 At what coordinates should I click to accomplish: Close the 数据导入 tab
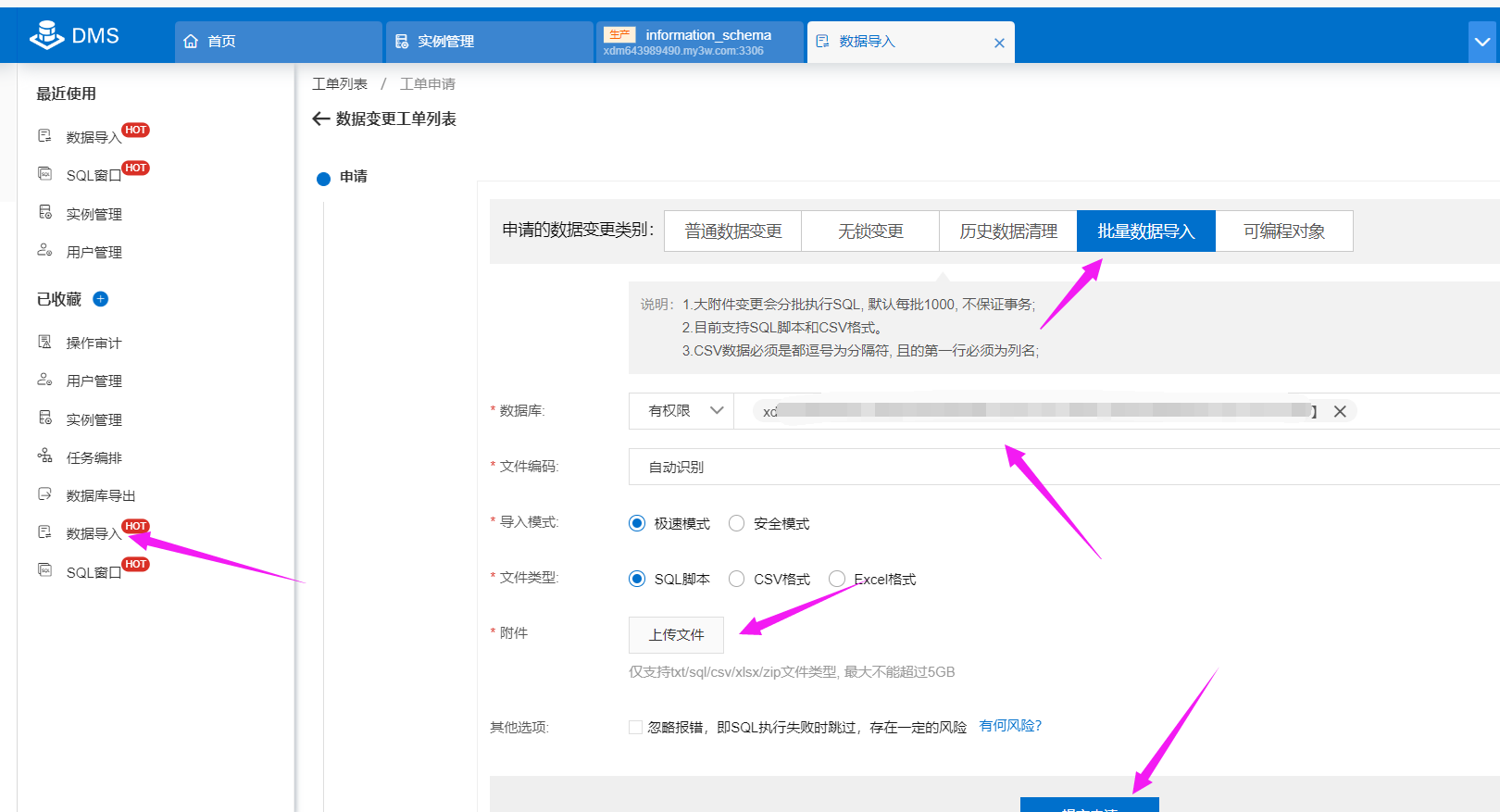[x=999, y=43]
